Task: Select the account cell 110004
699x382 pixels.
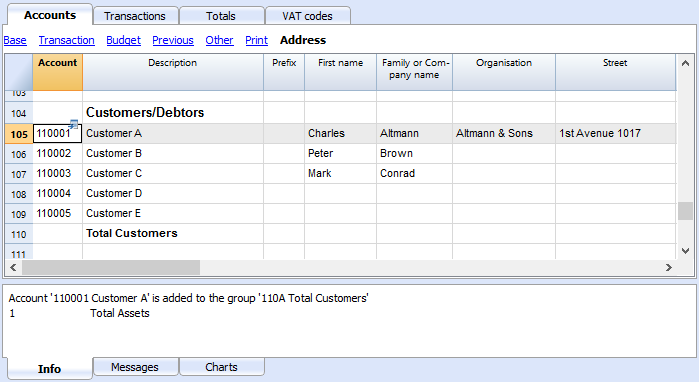Action: tap(58, 193)
